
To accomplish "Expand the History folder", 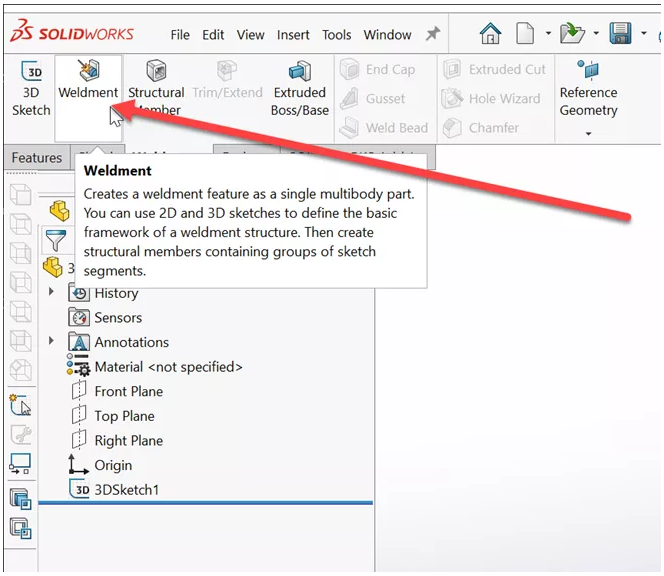I will (x=51, y=292).
